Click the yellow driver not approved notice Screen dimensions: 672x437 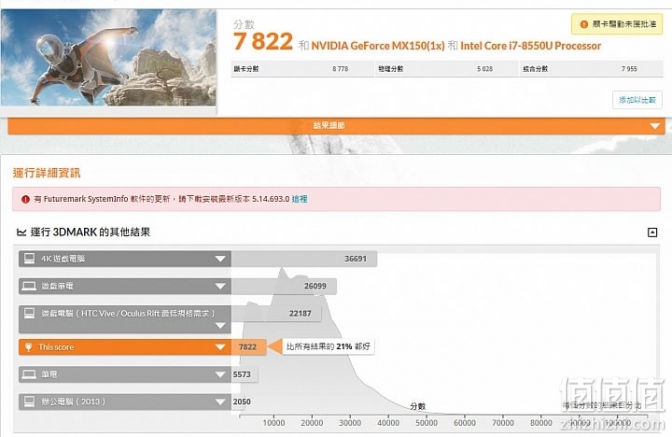tap(617, 24)
